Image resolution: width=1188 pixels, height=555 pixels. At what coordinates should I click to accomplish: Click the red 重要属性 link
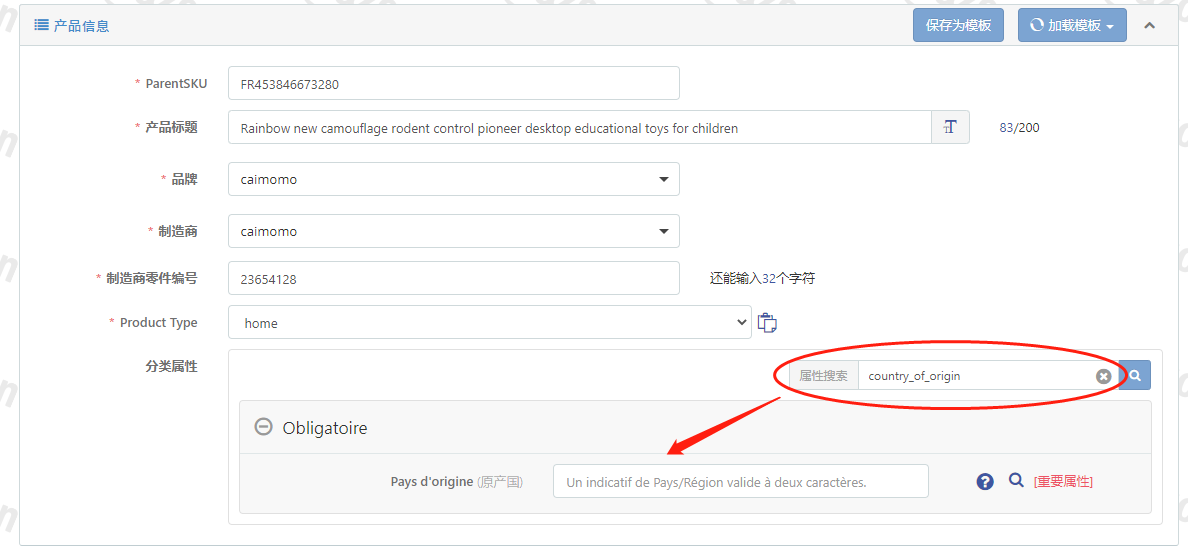point(1063,482)
